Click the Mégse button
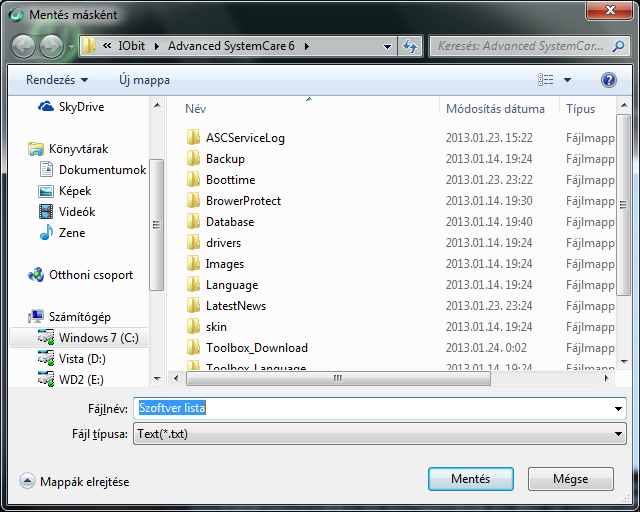The image size is (640, 512). coord(571,479)
